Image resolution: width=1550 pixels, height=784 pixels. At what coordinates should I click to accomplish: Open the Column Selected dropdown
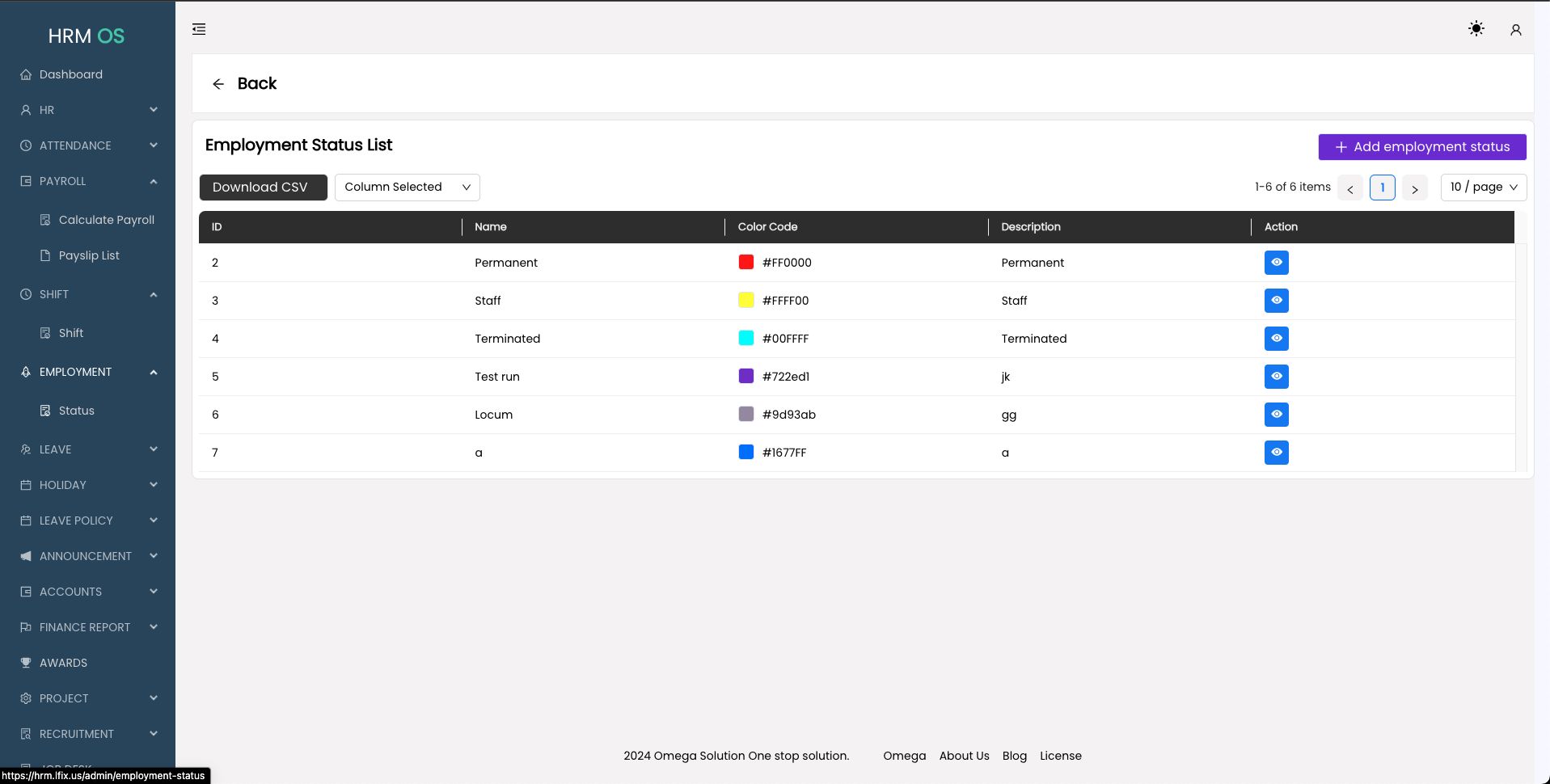[x=408, y=188]
